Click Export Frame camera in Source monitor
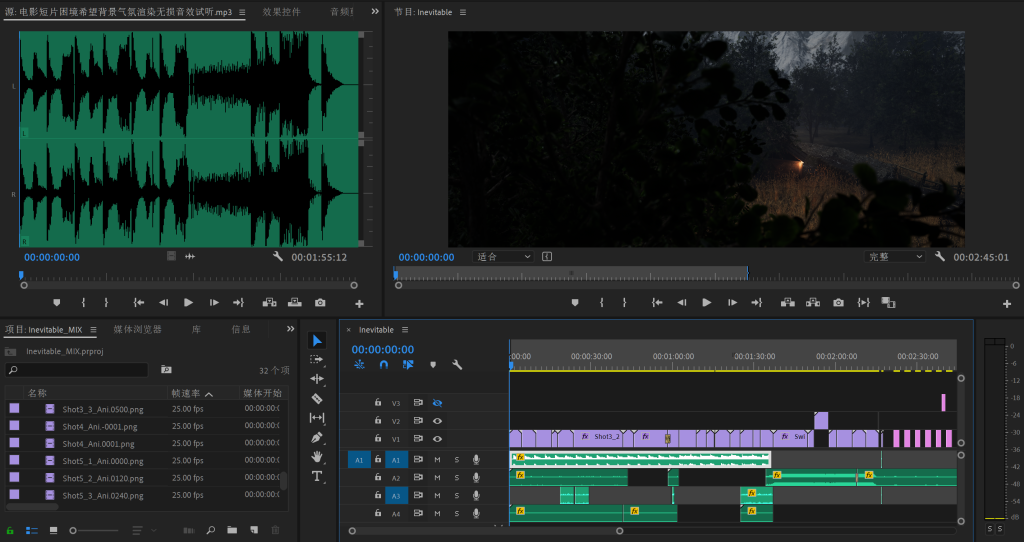 [x=320, y=302]
